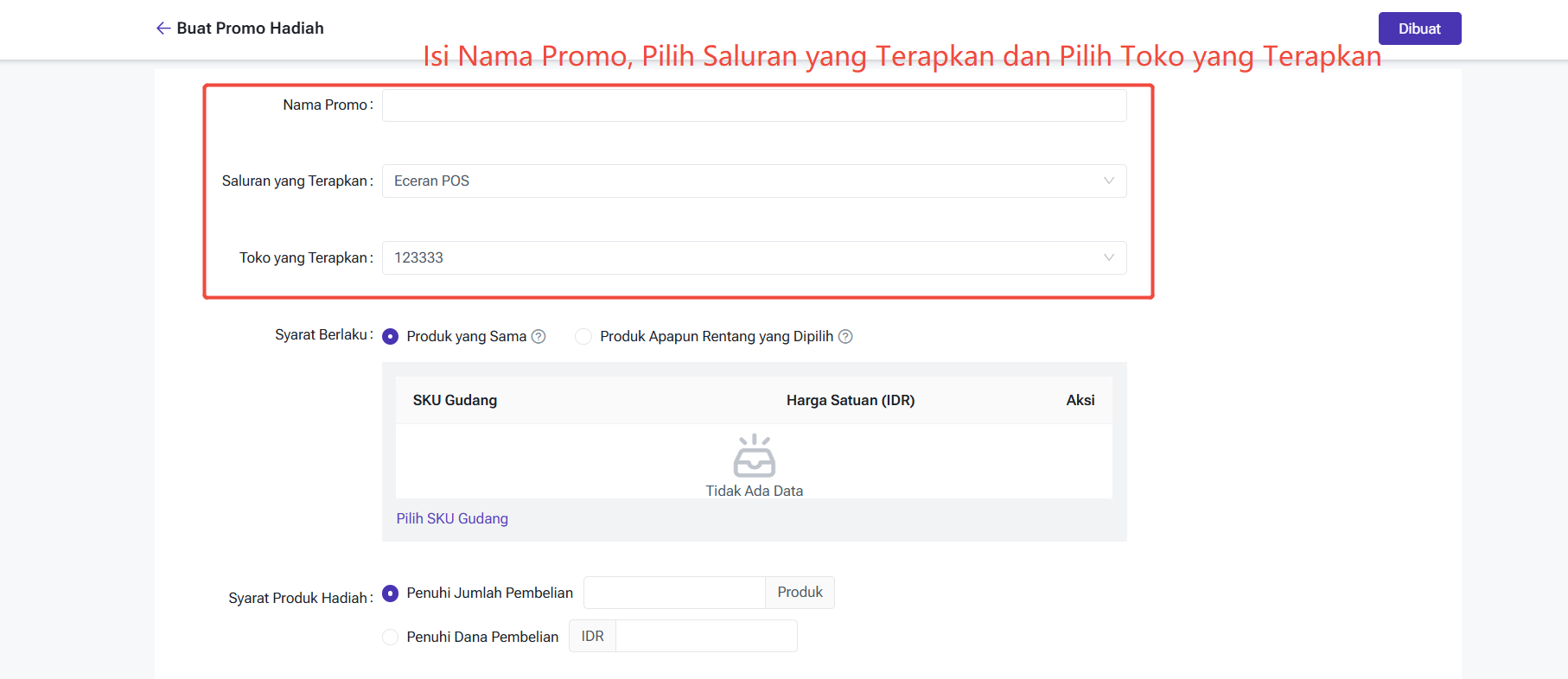Viewport: 1568px width, 679px height.
Task: Click the empty inbox Tidak Ada Data icon
Action: click(754, 456)
